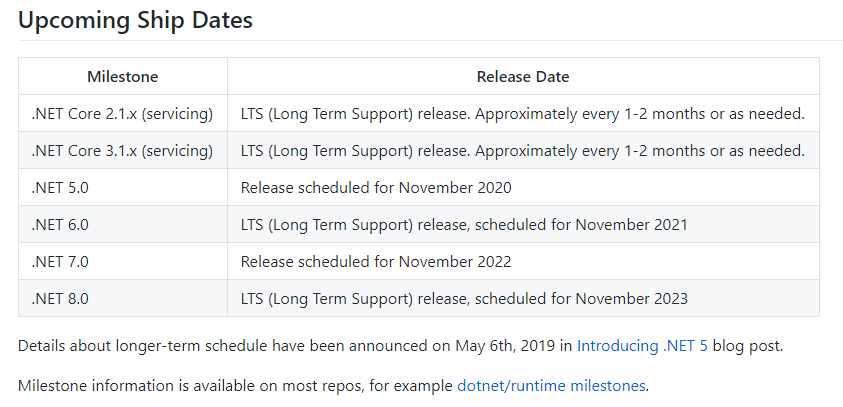Click the November 2023 LTS release text
The width and height of the screenshot is (843, 407).
pos(465,298)
